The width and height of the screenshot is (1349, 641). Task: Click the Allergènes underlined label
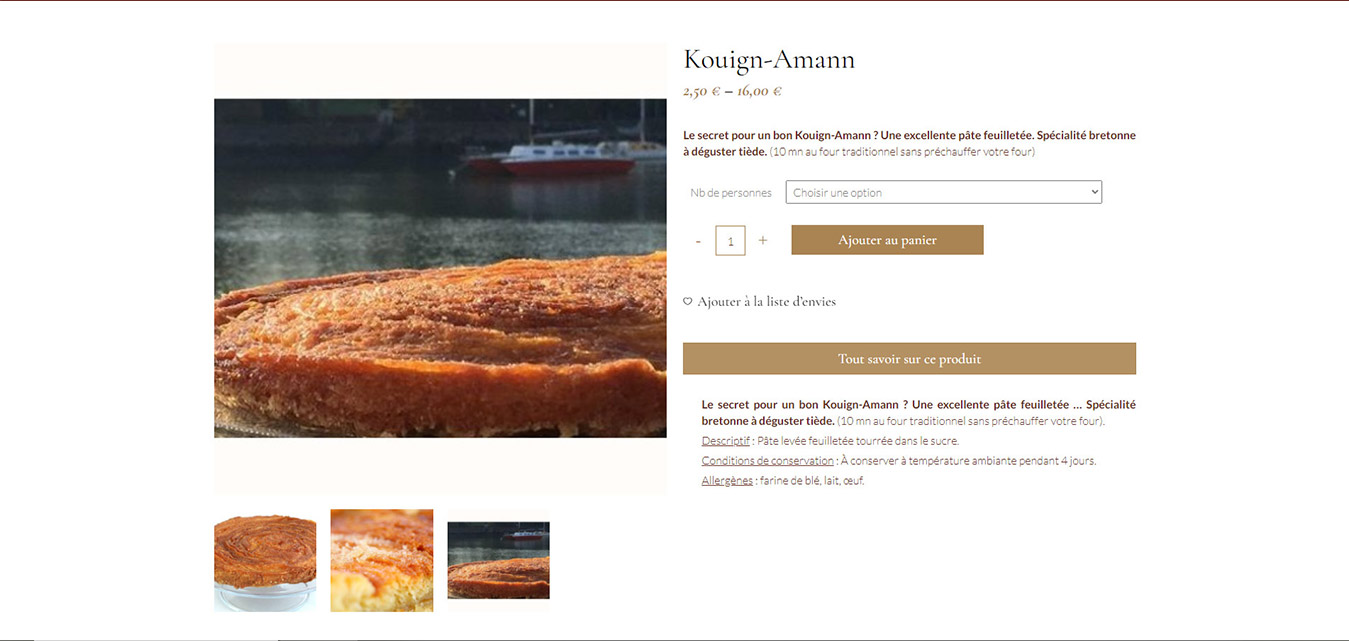[727, 481]
